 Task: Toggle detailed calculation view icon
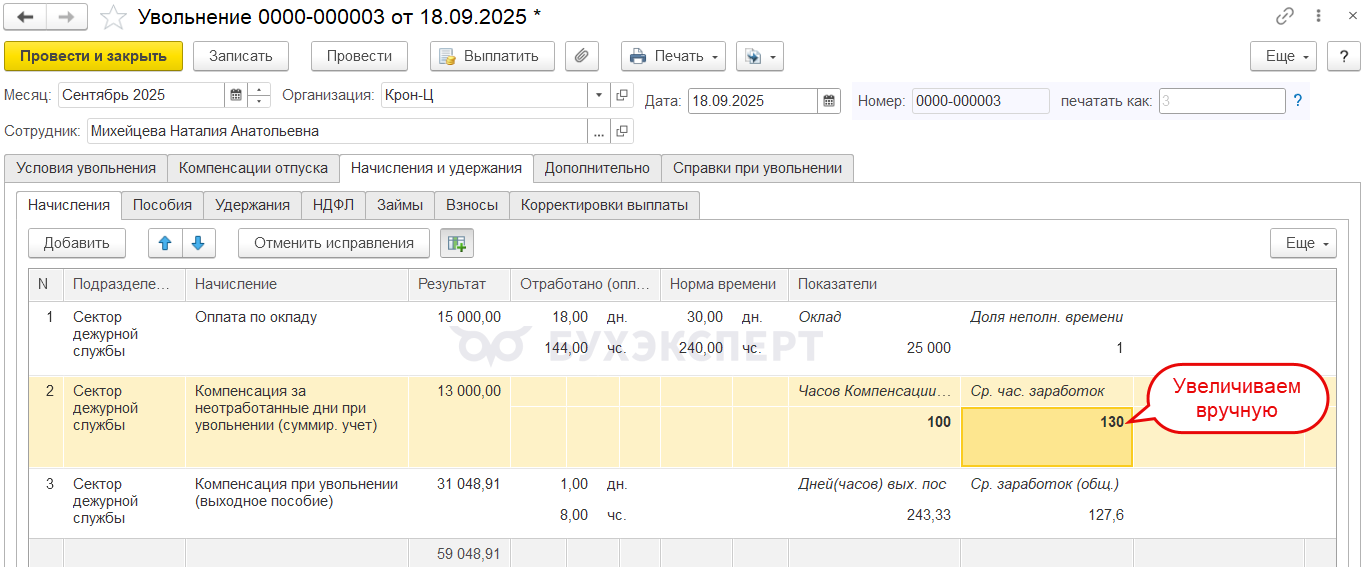457,243
